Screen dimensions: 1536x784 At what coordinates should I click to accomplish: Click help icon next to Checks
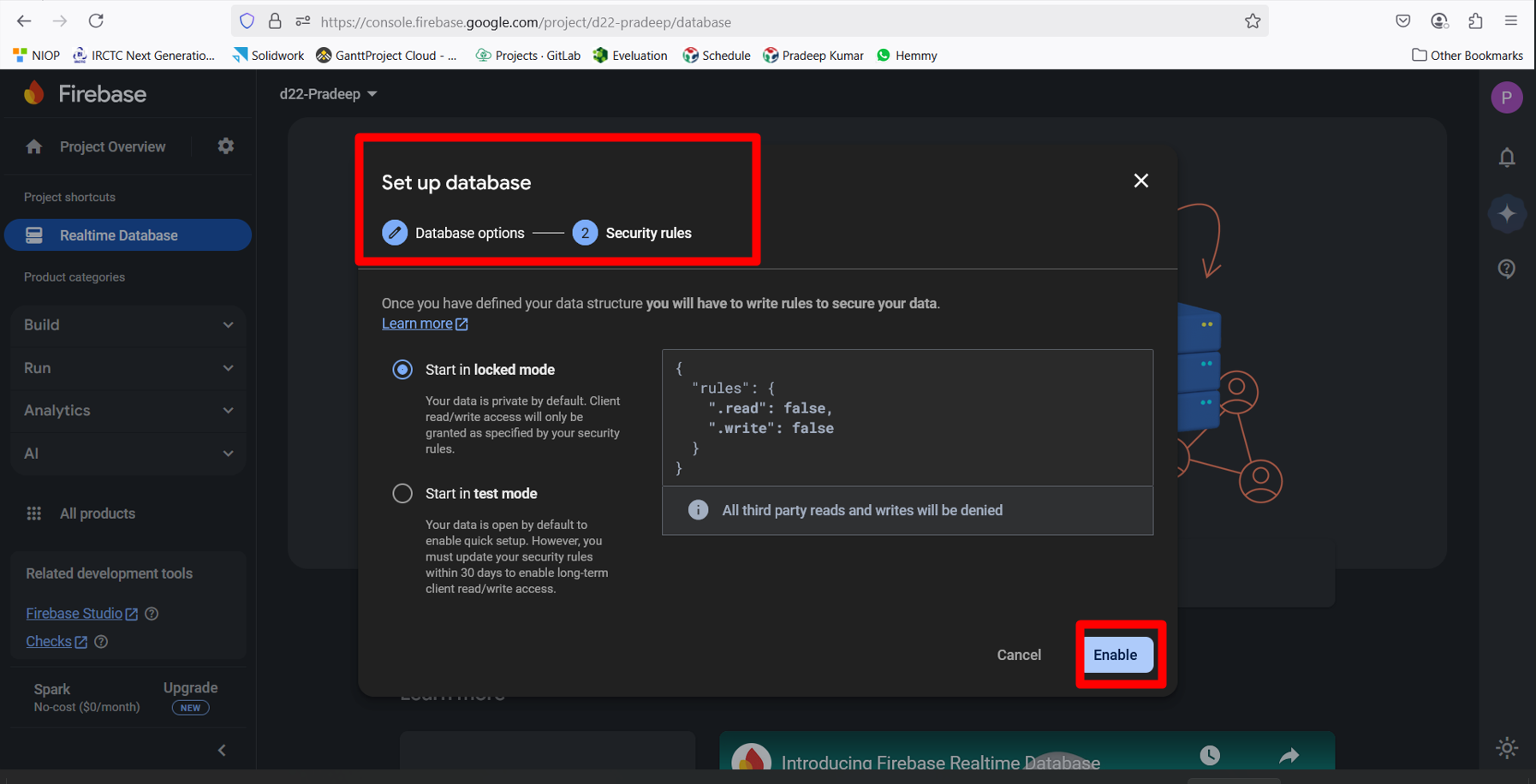click(101, 642)
